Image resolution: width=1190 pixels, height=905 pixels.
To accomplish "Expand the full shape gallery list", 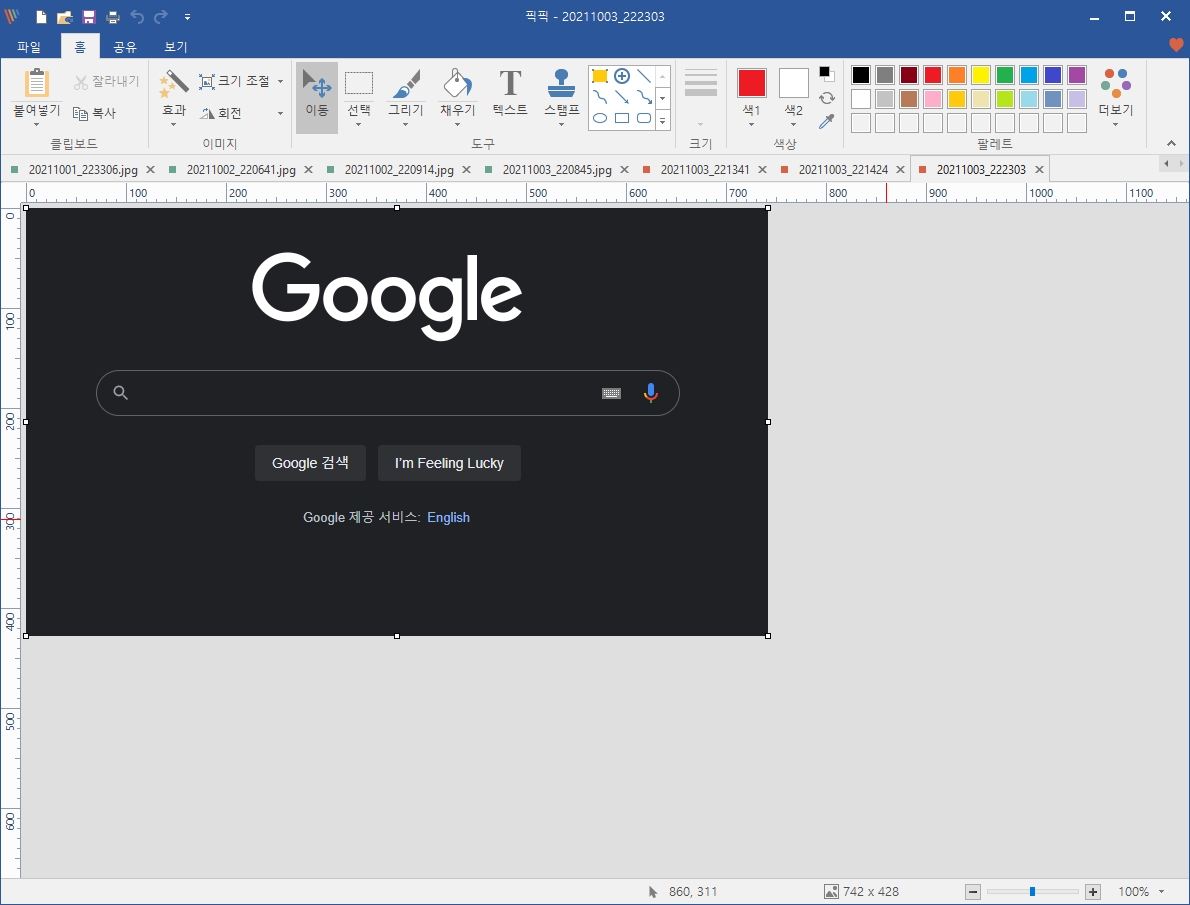I will [x=663, y=120].
